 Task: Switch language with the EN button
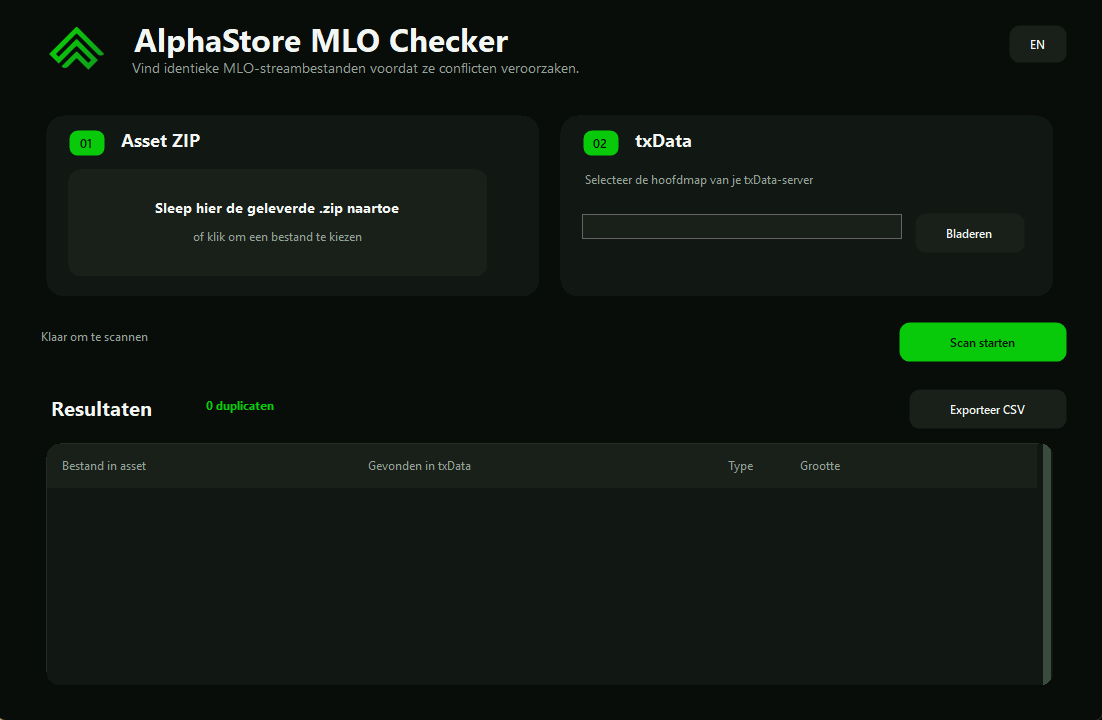[1037, 44]
